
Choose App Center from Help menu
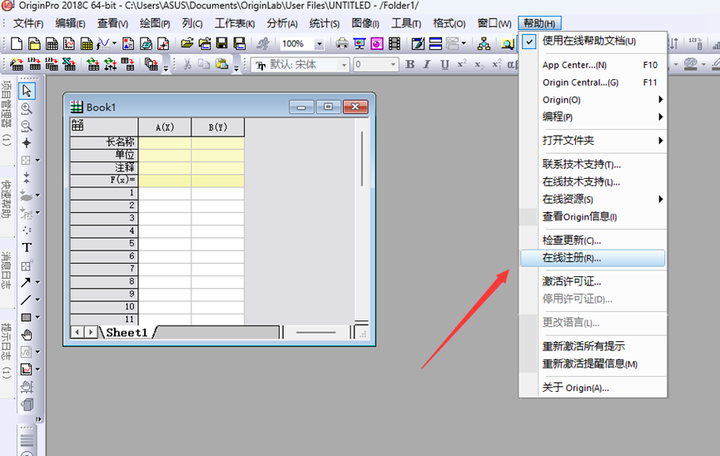(592, 65)
